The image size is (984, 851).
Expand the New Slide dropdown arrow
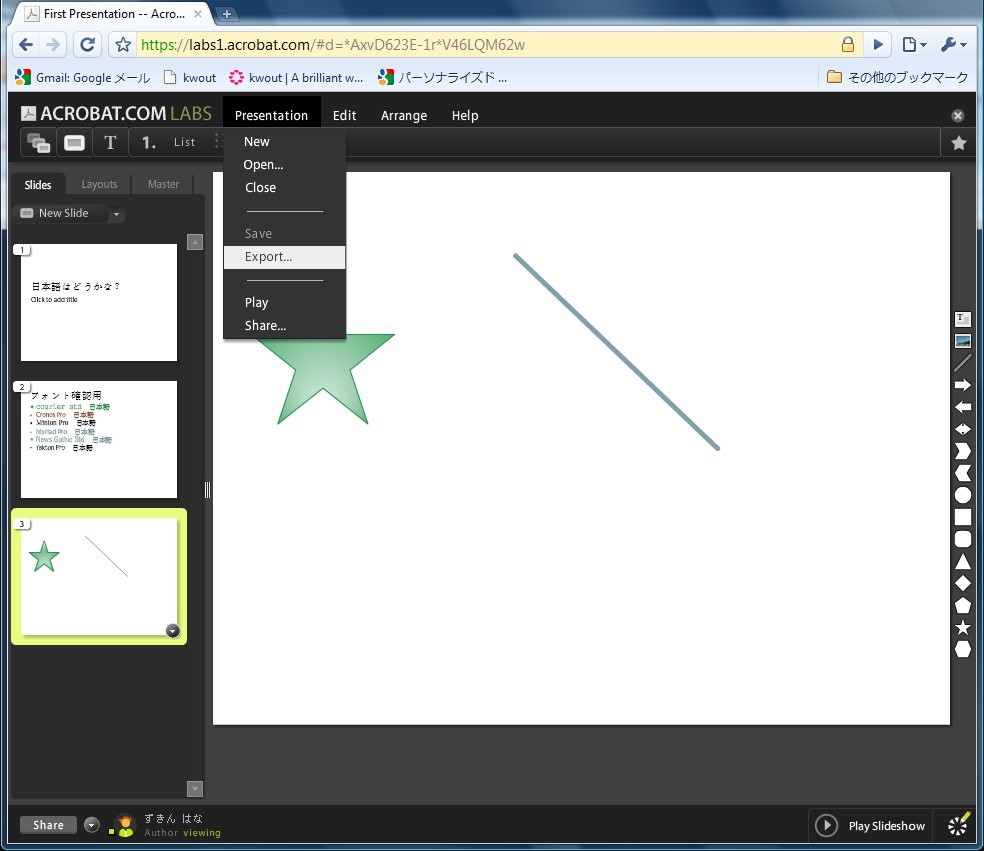click(116, 214)
